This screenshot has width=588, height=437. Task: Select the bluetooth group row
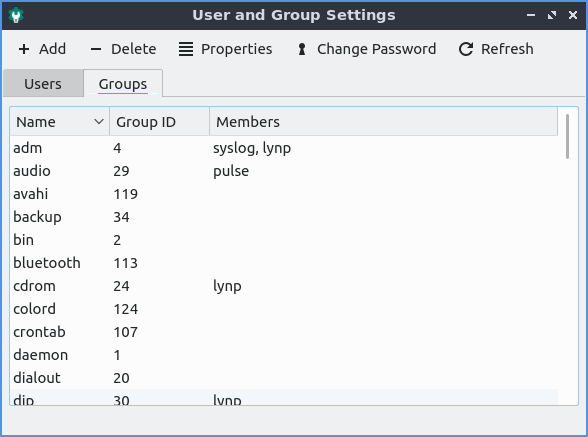[x=284, y=263]
